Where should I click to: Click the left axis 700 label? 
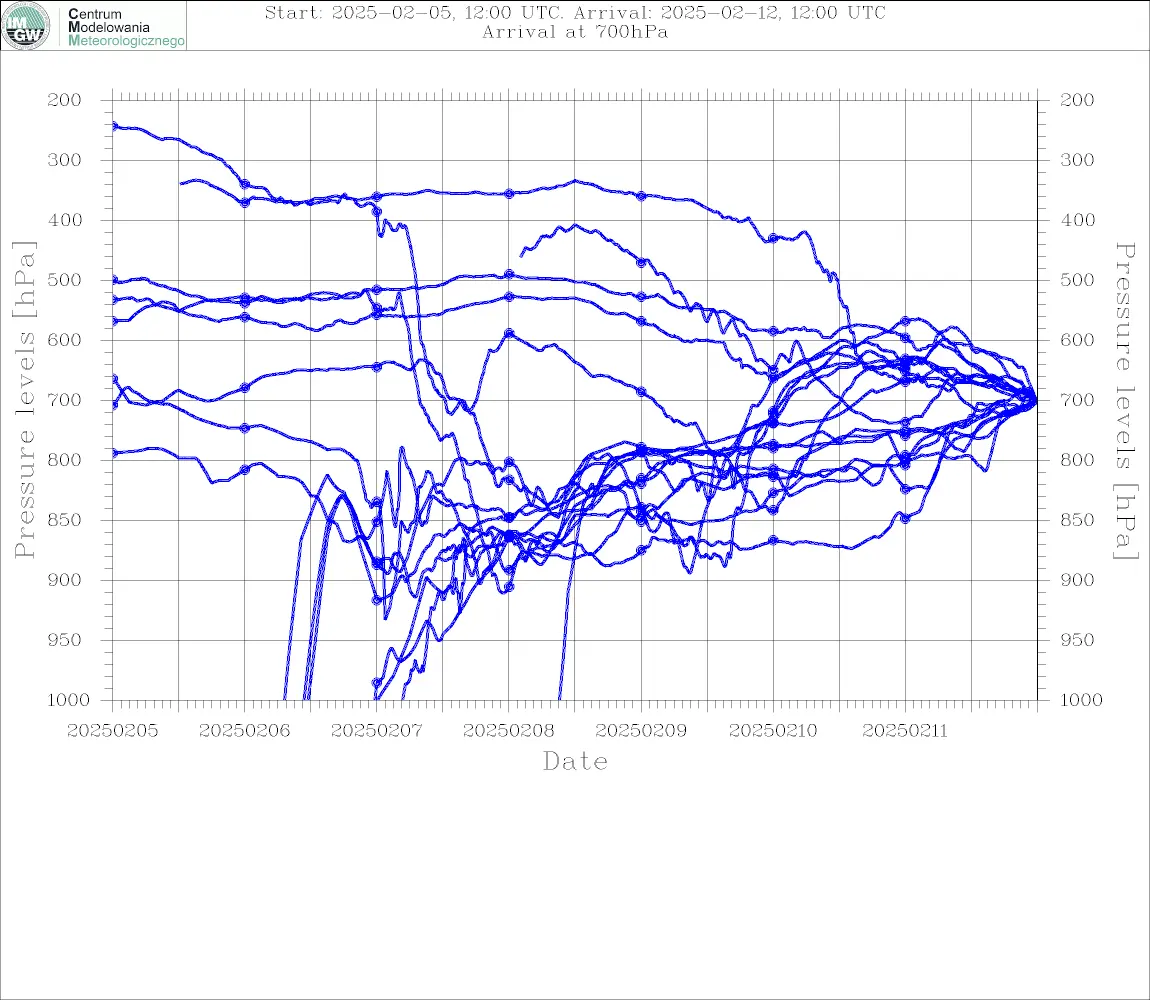tap(65, 400)
